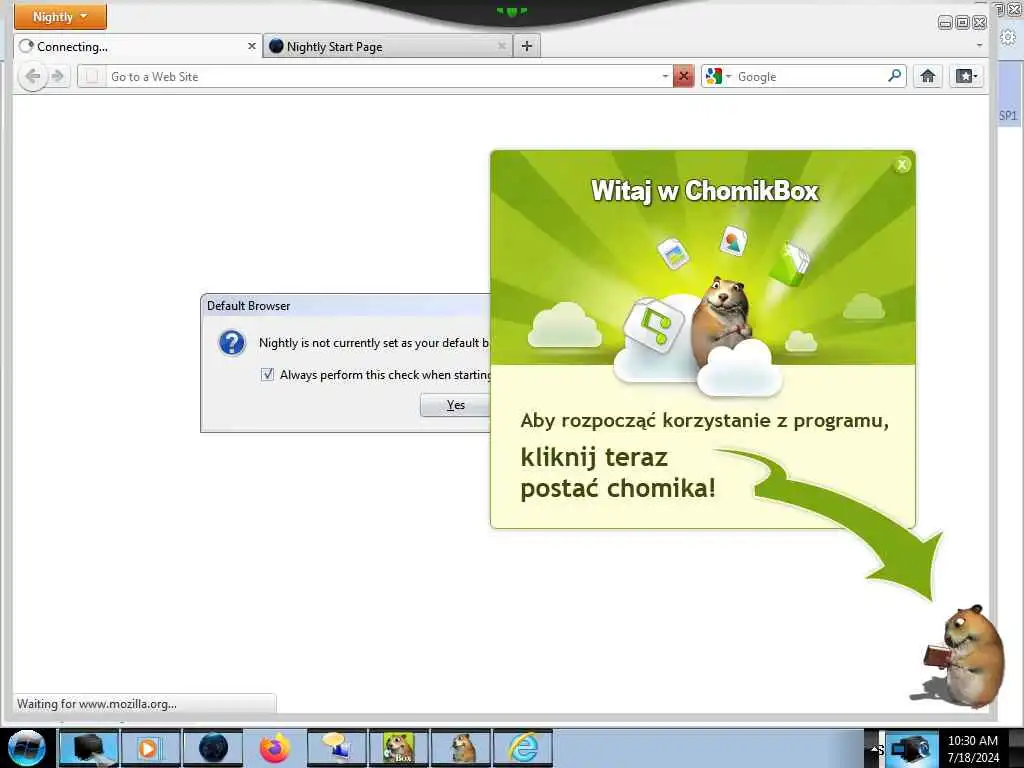Image resolution: width=1024 pixels, height=768 pixels.
Task: Open the media player taskbar icon
Action: tap(150, 748)
